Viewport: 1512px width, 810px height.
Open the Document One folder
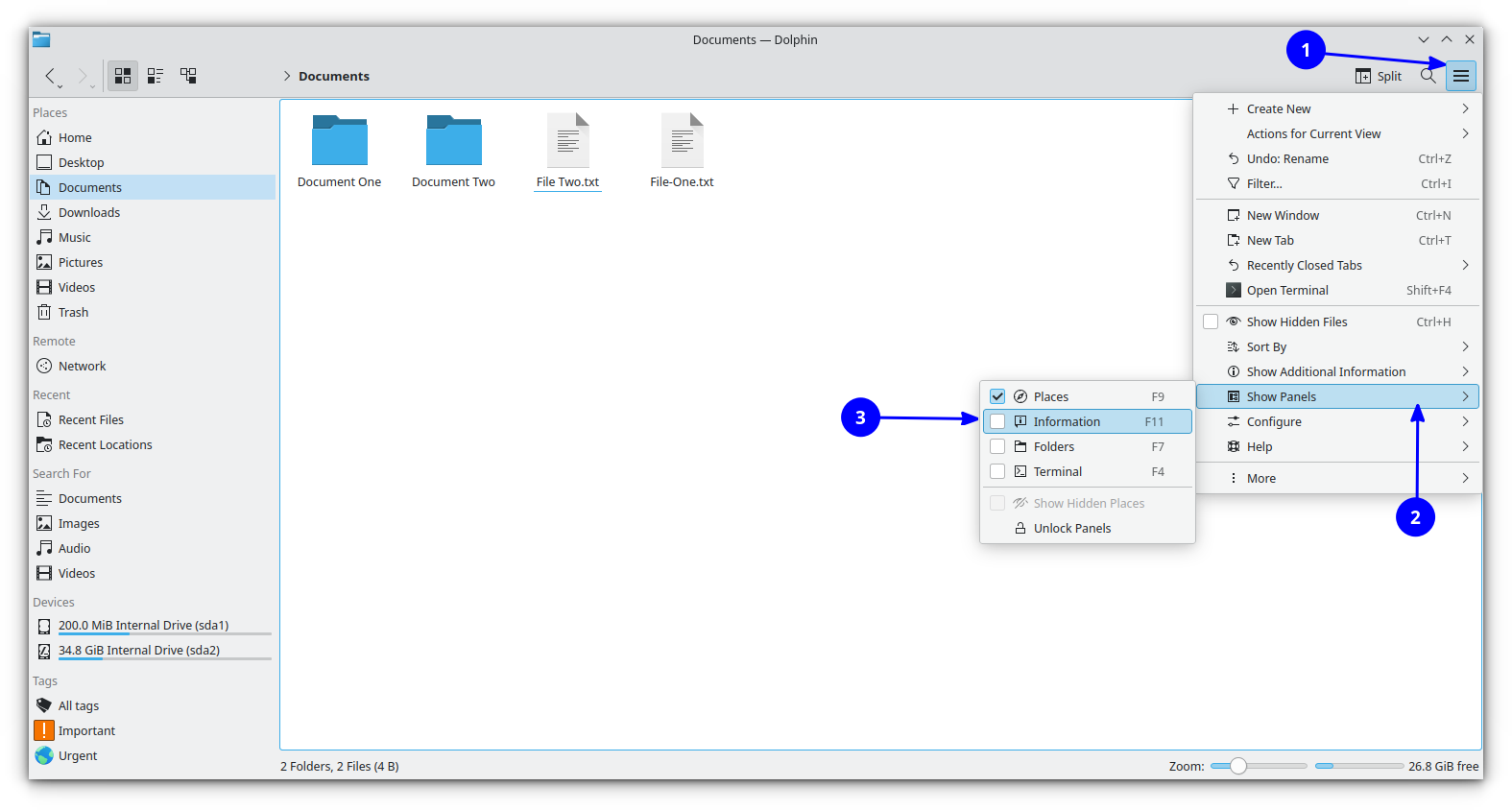[x=339, y=142]
